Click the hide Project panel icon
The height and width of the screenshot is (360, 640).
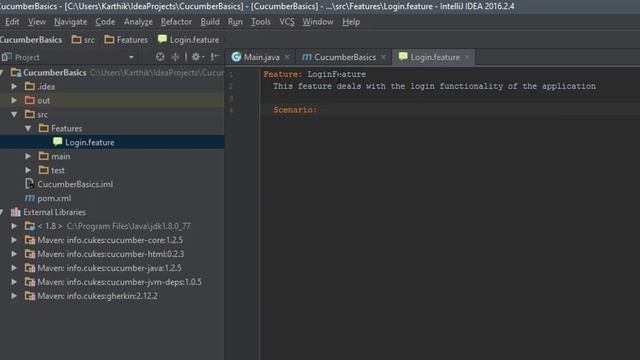coord(215,57)
